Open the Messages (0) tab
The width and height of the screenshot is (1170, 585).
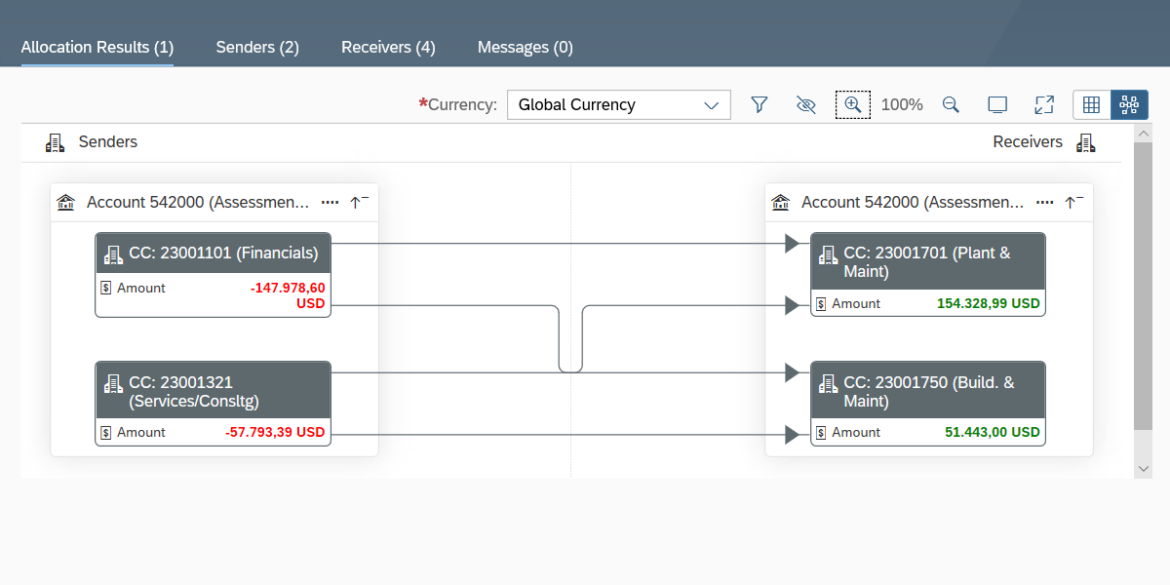tap(525, 47)
